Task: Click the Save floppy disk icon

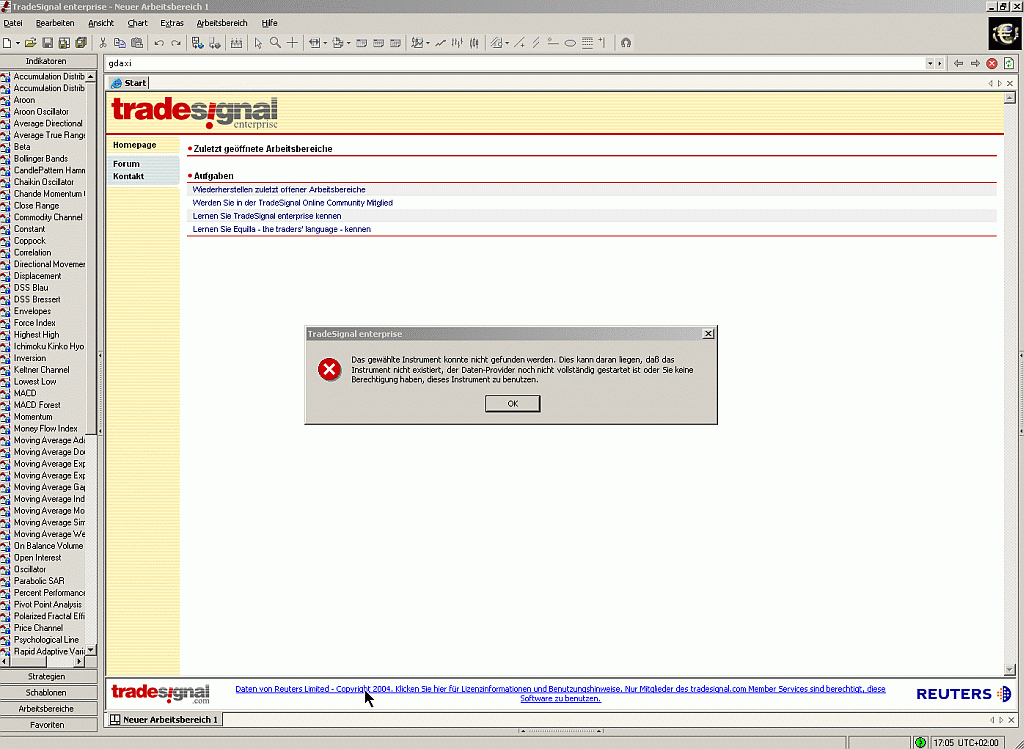Action: tap(47, 43)
